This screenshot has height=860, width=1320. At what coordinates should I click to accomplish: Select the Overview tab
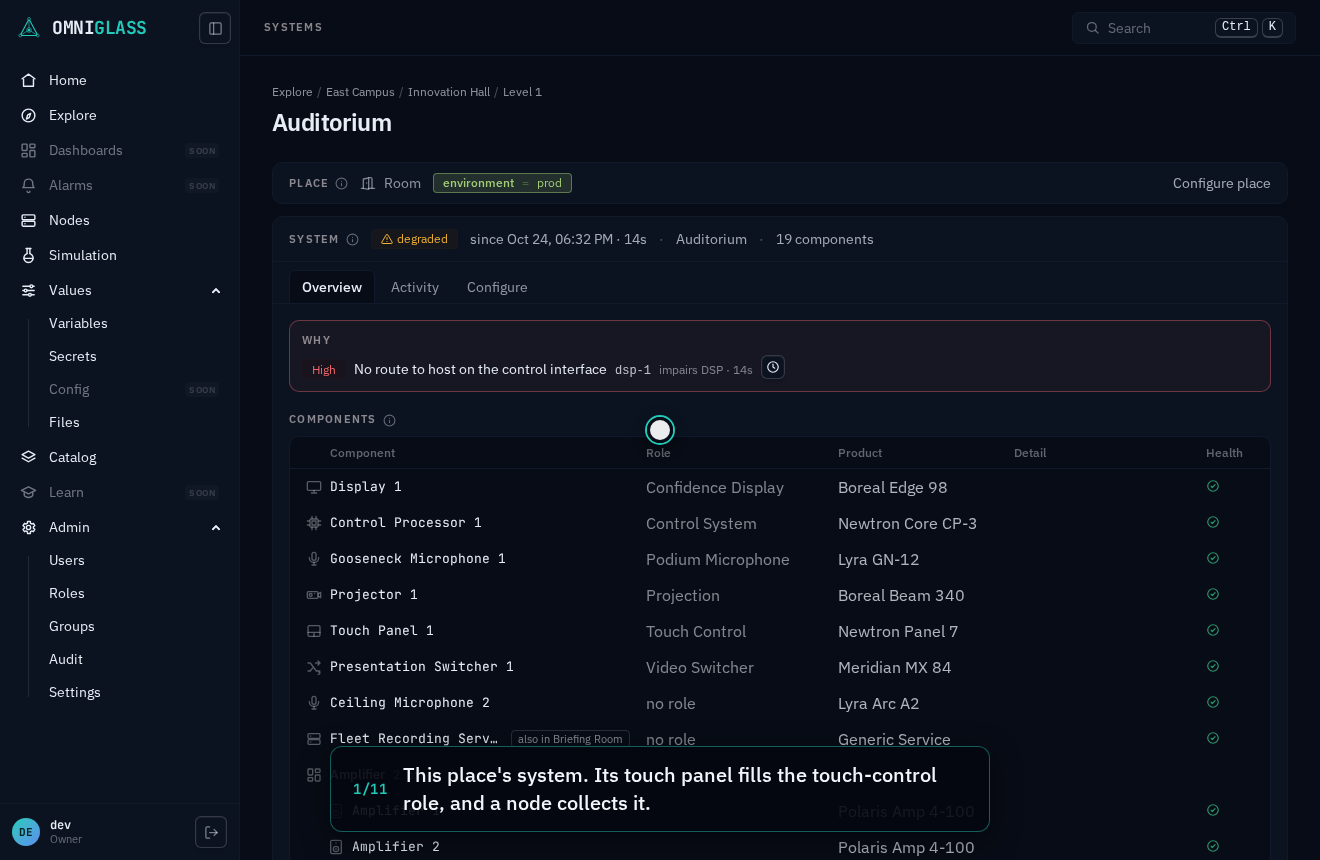[332, 287]
